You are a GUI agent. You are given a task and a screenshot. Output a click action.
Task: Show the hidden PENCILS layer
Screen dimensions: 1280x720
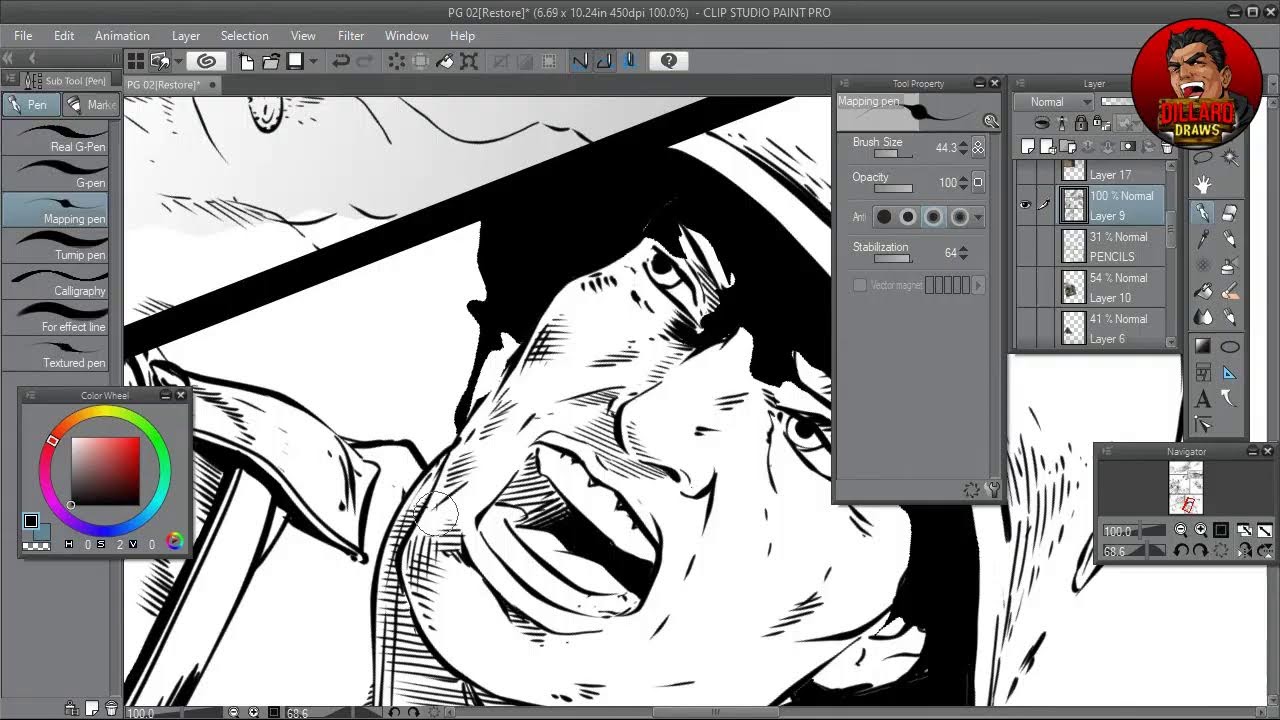pos(1025,246)
